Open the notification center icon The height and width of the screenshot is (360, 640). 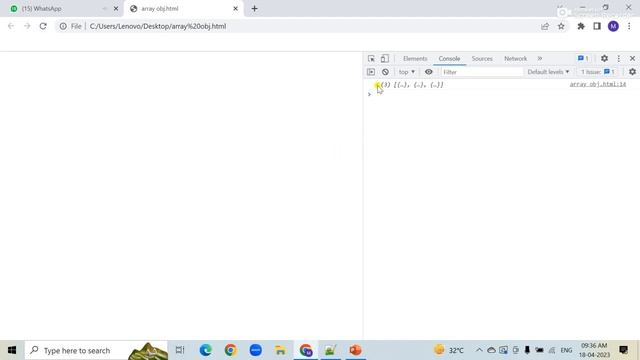[623, 350]
